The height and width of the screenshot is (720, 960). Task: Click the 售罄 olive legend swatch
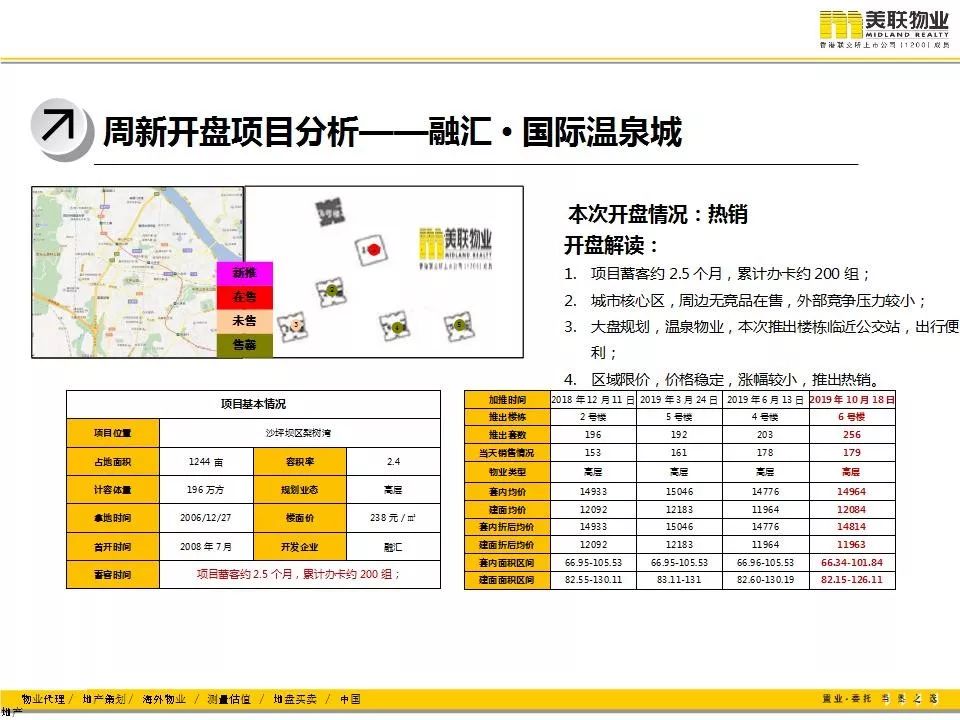click(244, 345)
